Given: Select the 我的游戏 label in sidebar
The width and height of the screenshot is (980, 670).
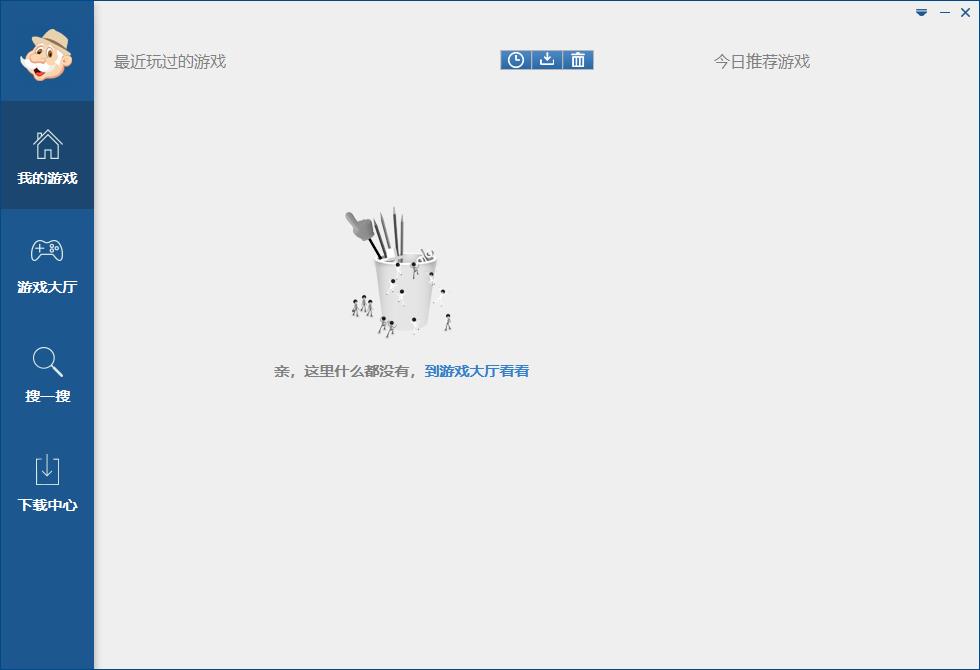Looking at the screenshot, I should tap(47, 179).
